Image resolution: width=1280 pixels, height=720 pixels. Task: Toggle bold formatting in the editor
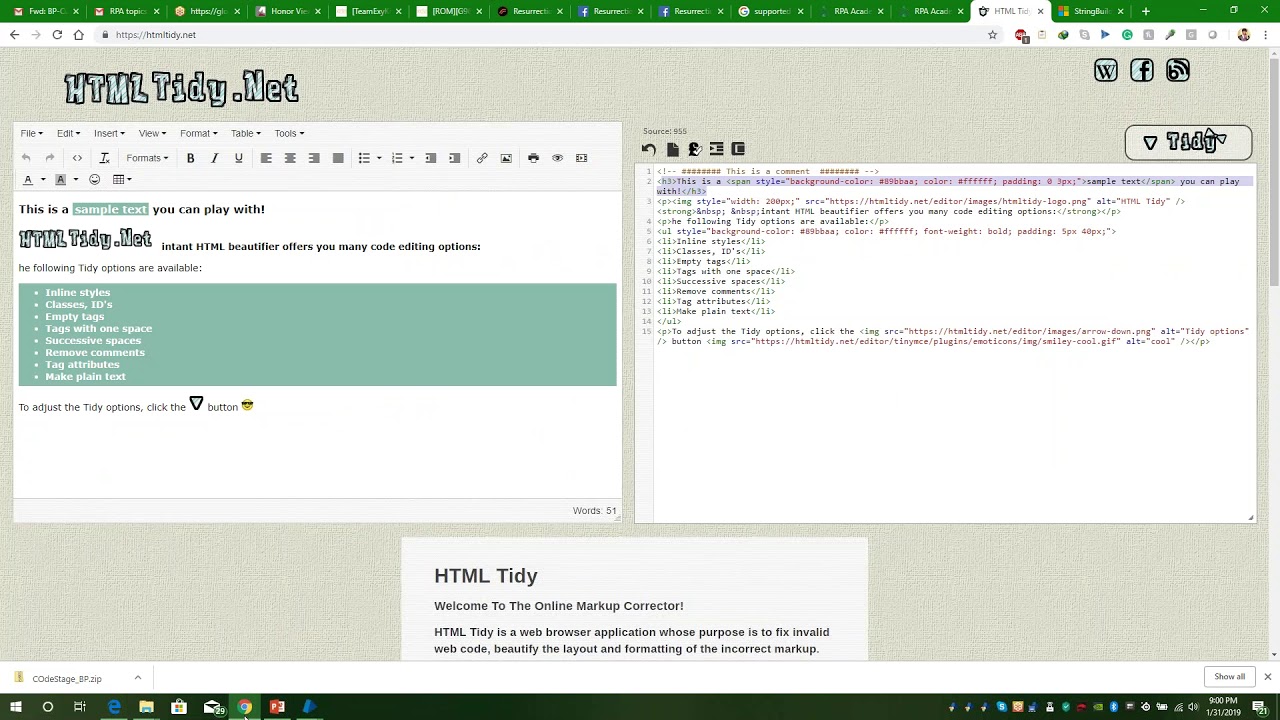190,158
